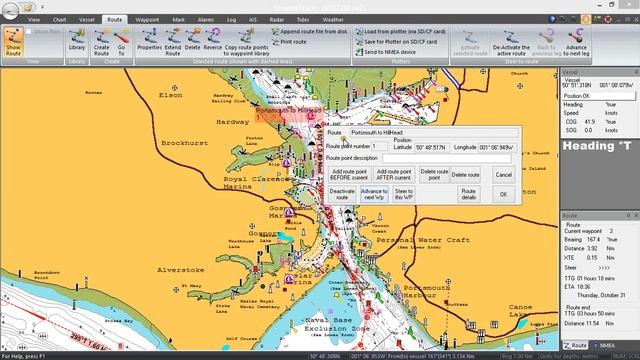Click Advance to next leg icon

[576, 42]
